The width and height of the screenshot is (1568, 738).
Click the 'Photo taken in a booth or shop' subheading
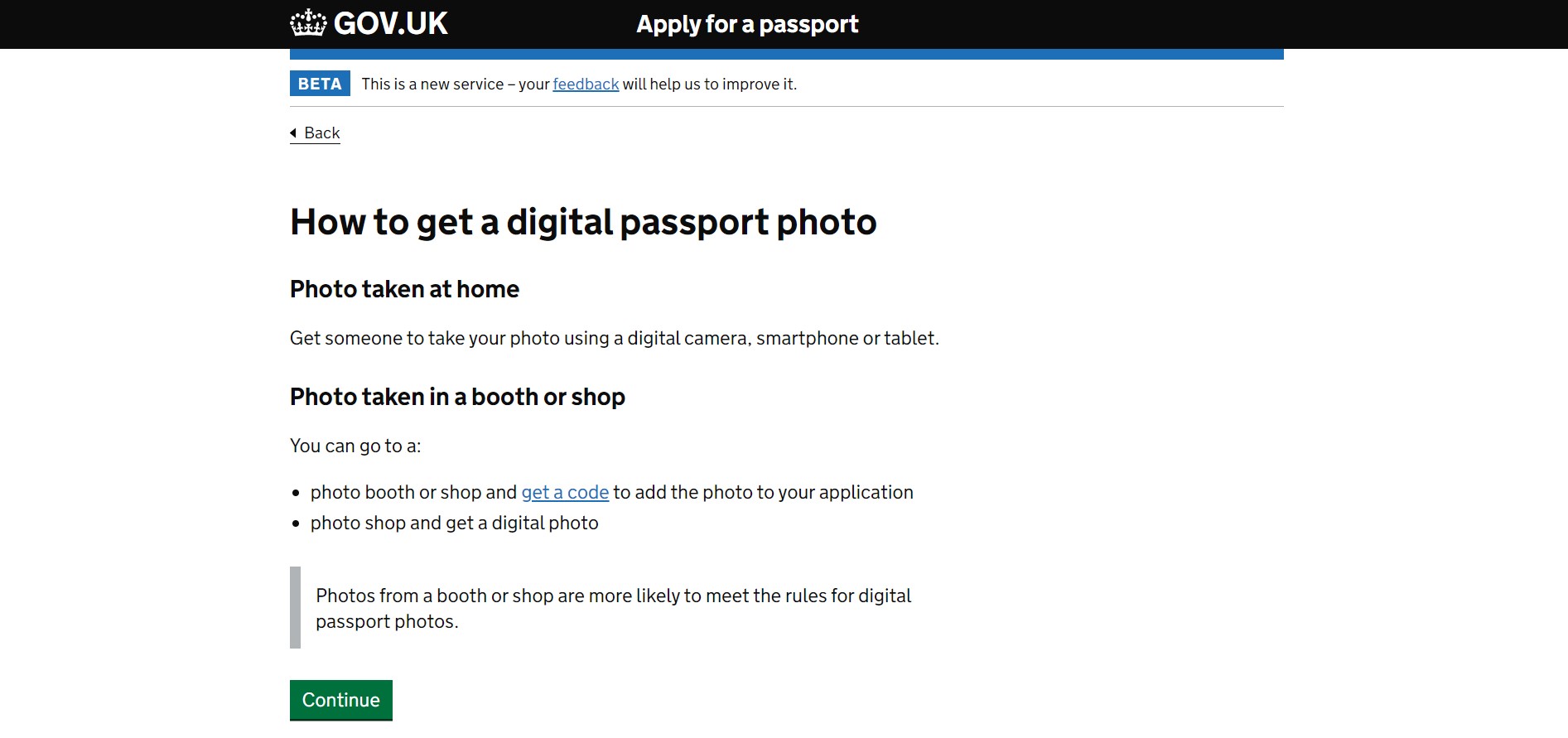[457, 397]
